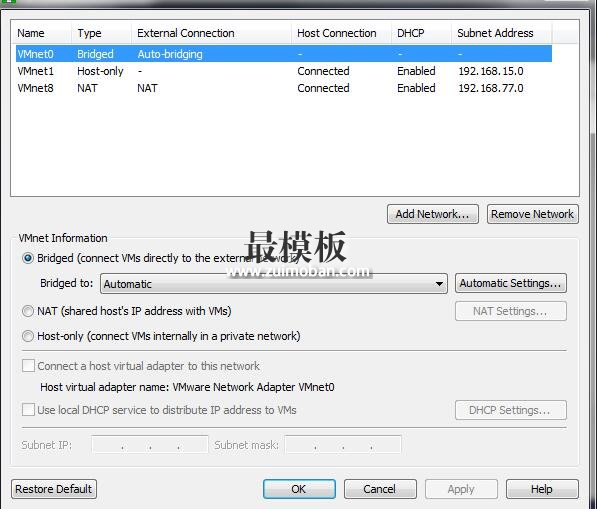Sort by the Type column header
Screen dimensions: 597x509
click(x=101, y=33)
